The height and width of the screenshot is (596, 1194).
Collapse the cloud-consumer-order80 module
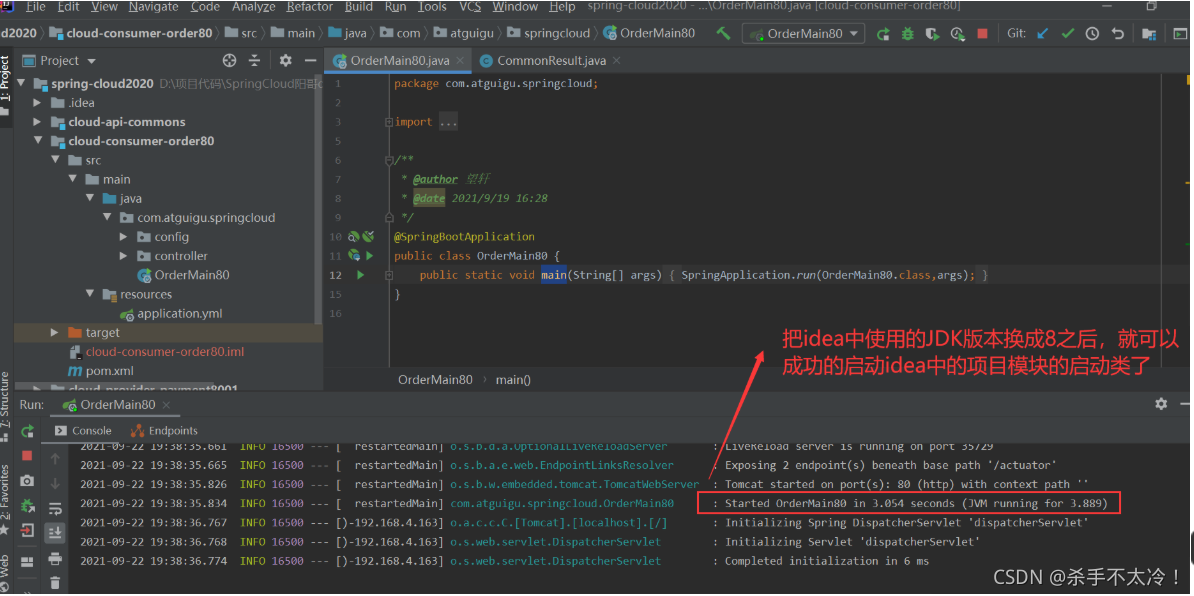coord(37,141)
